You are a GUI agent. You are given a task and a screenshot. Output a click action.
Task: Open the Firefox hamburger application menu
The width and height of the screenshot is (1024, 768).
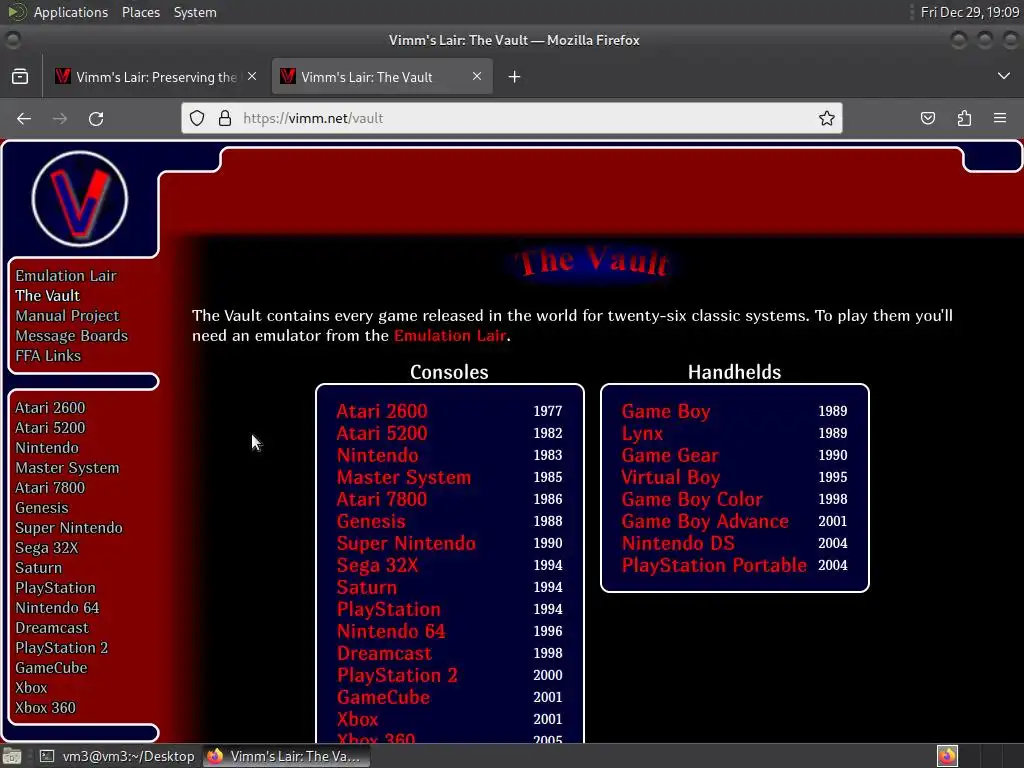point(1000,118)
